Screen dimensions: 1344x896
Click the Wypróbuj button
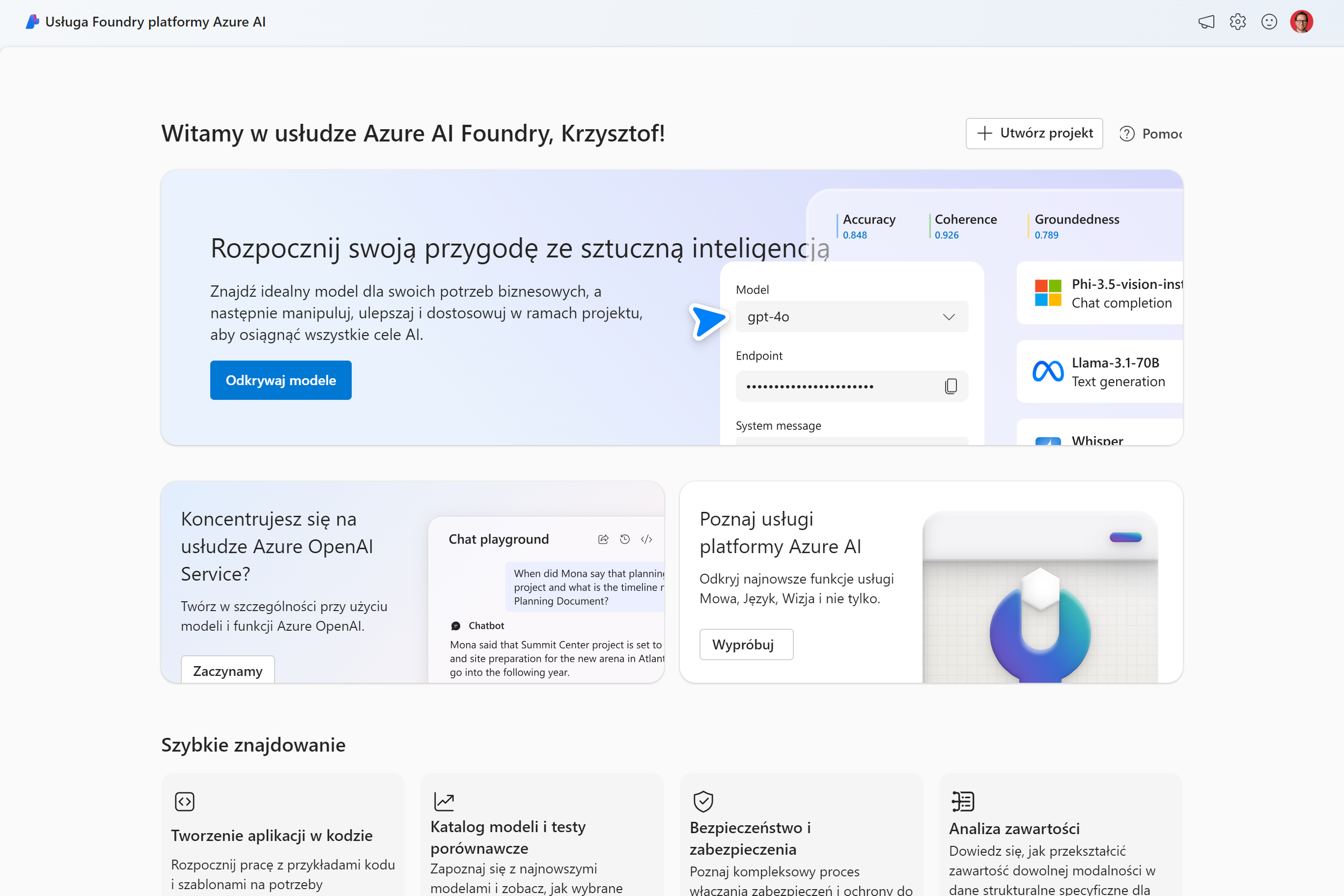coord(746,644)
